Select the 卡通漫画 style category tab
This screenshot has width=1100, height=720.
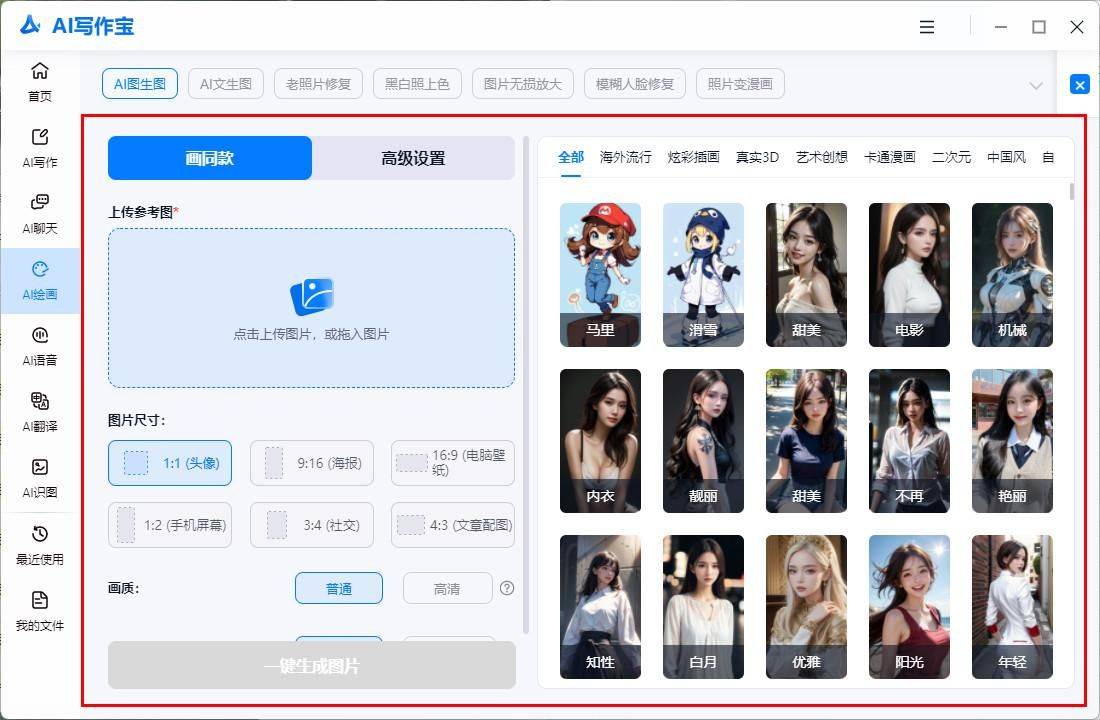pos(889,157)
